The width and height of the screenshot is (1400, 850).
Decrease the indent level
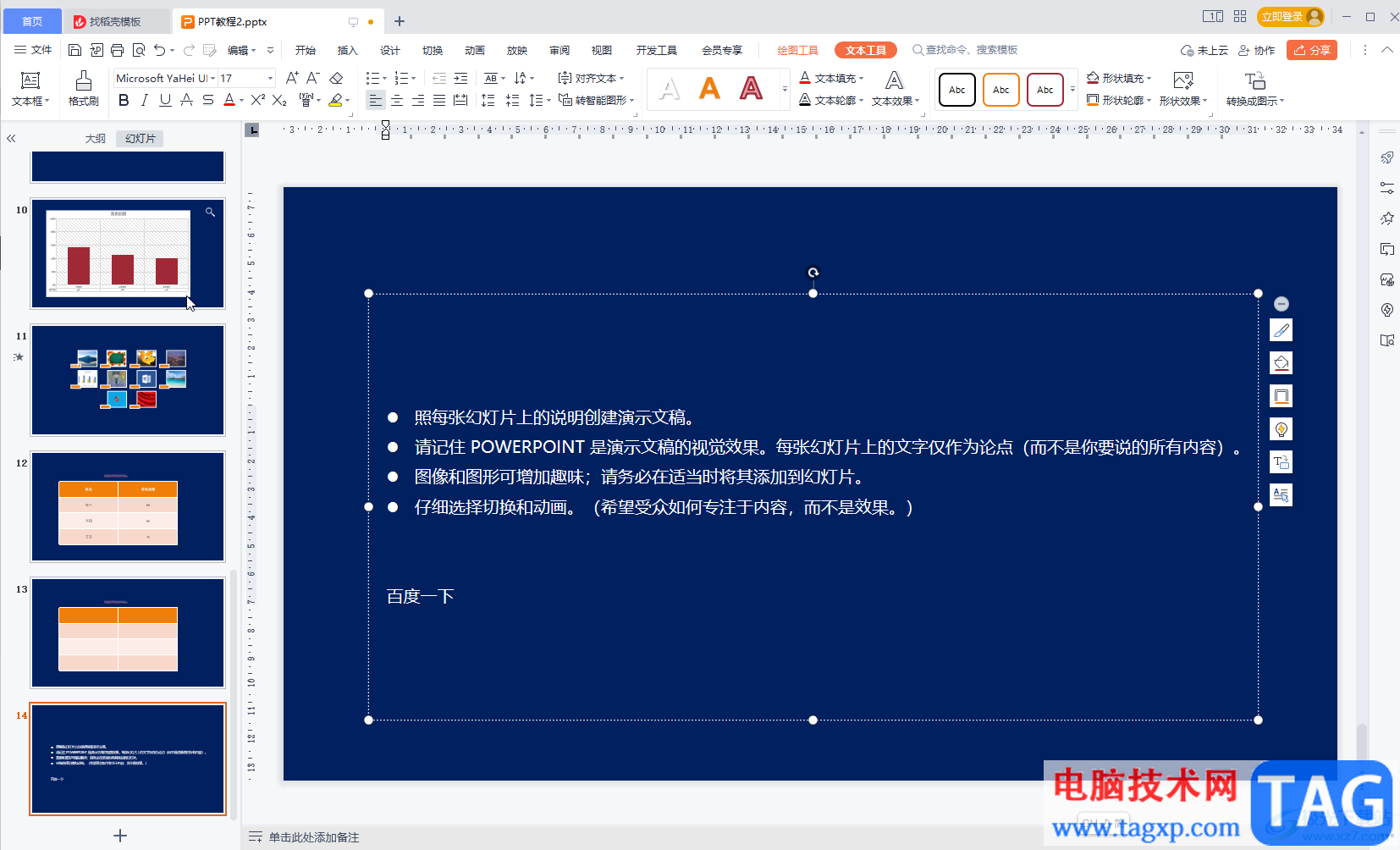(439, 78)
